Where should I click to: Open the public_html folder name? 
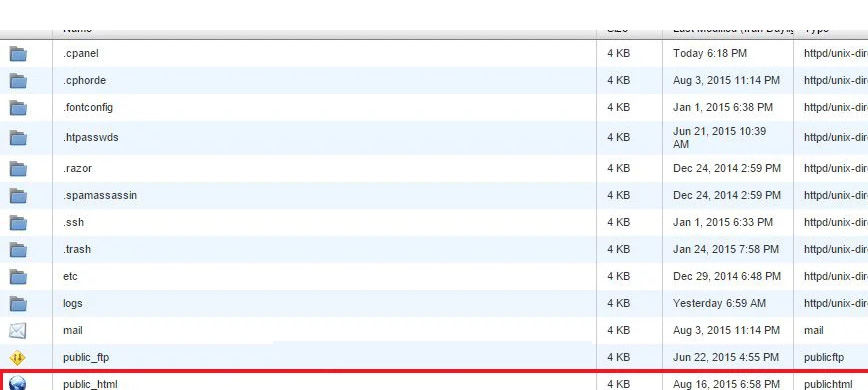(x=90, y=384)
